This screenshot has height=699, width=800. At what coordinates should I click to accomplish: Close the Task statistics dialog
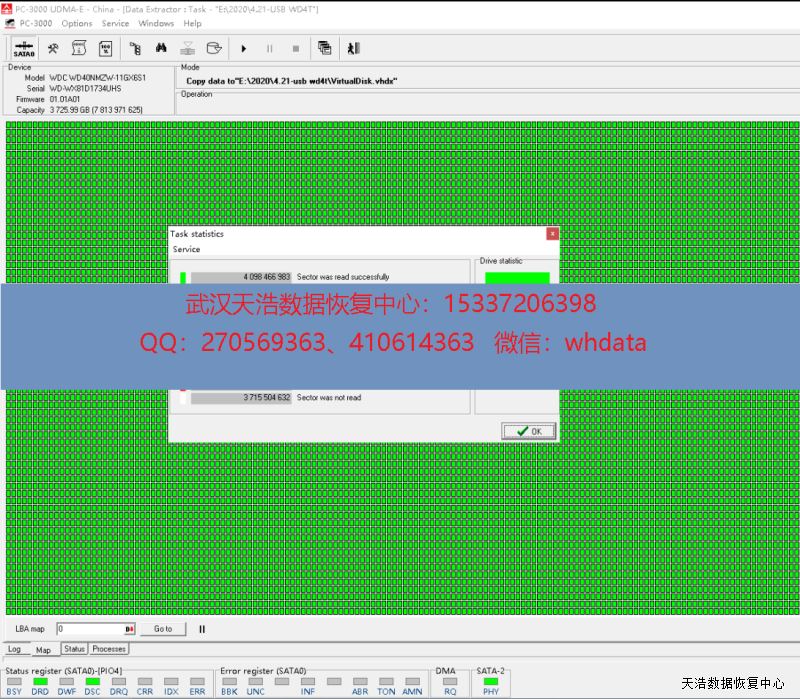552,234
